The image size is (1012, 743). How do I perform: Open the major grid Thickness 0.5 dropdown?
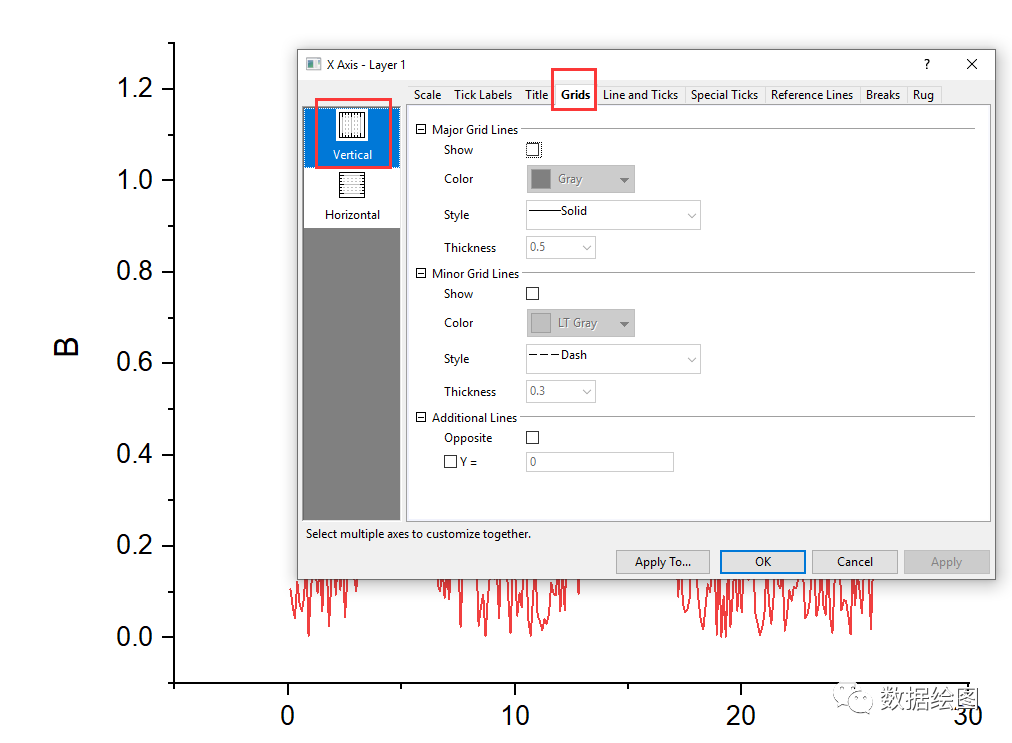click(x=561, y=247)
